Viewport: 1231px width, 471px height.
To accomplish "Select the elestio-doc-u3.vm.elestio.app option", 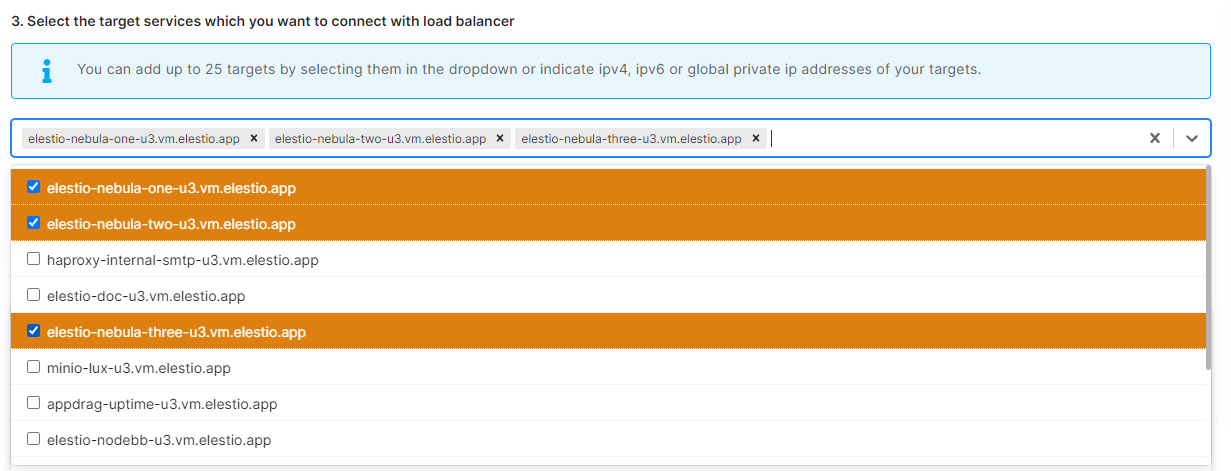I will click(146, 296).
